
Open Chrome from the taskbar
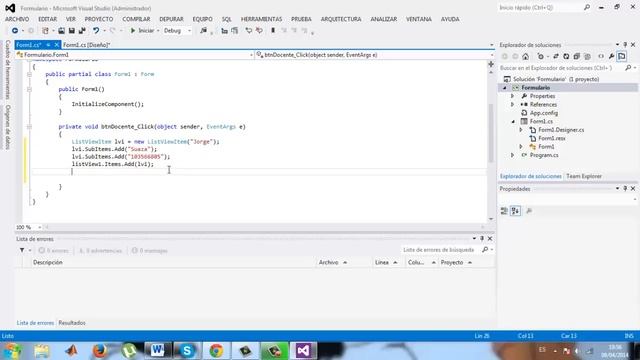coord(216,351)
